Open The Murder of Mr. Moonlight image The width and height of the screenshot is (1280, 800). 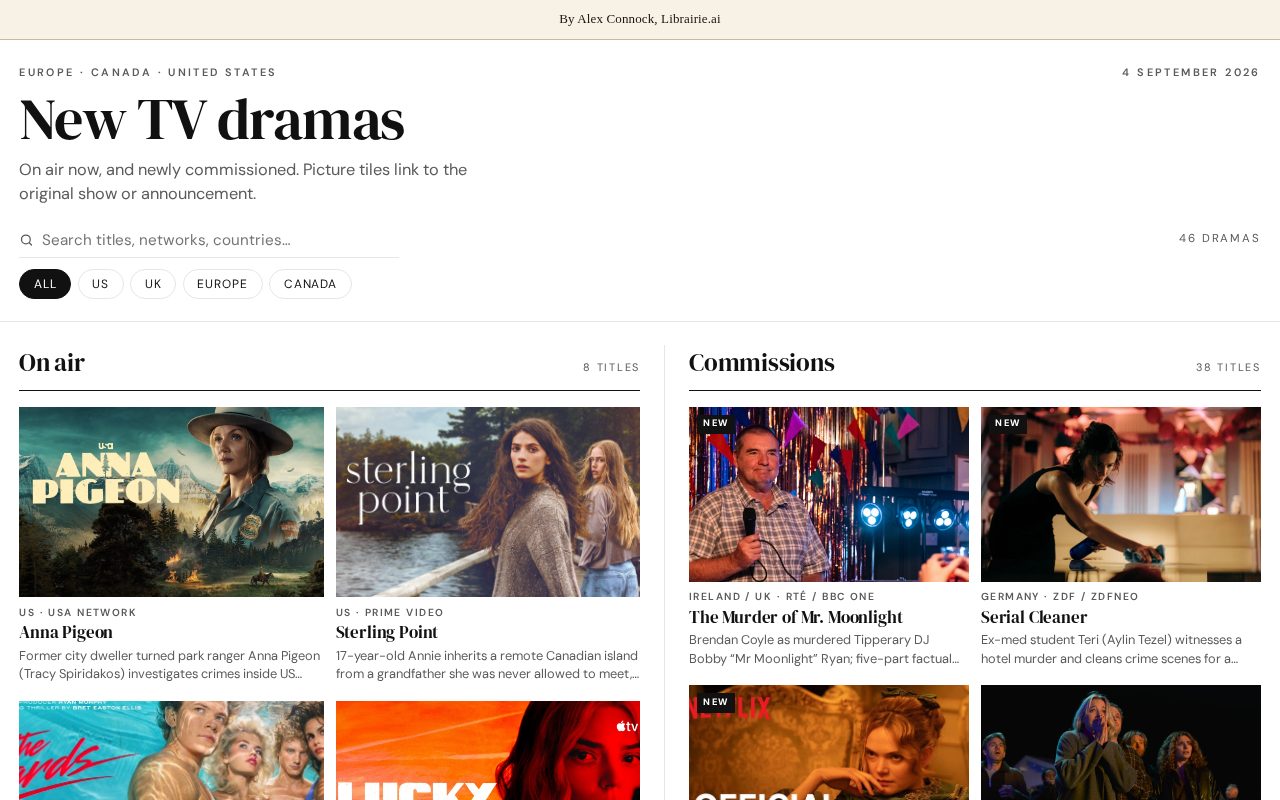click(829, 494)
